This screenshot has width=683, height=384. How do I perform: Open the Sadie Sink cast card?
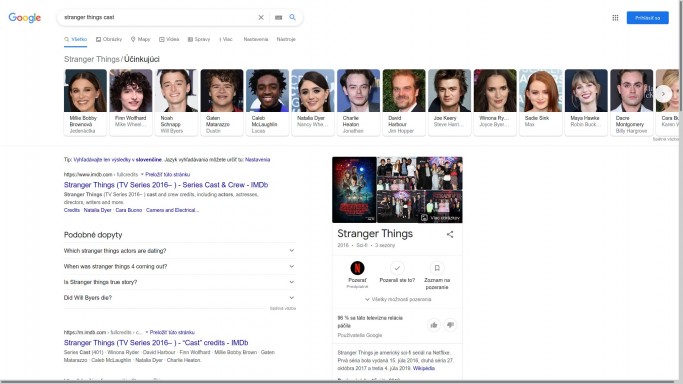click(x=541, y=102)
